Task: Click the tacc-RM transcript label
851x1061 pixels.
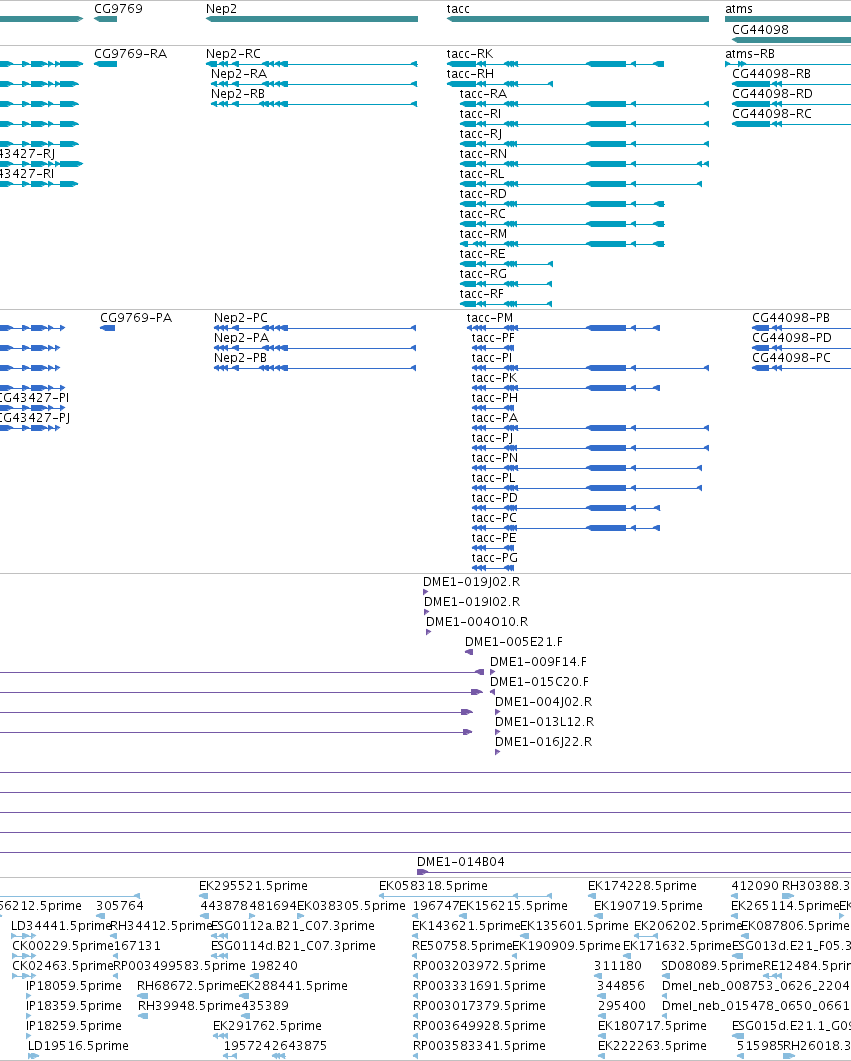Action: click(x=484, y=233)
